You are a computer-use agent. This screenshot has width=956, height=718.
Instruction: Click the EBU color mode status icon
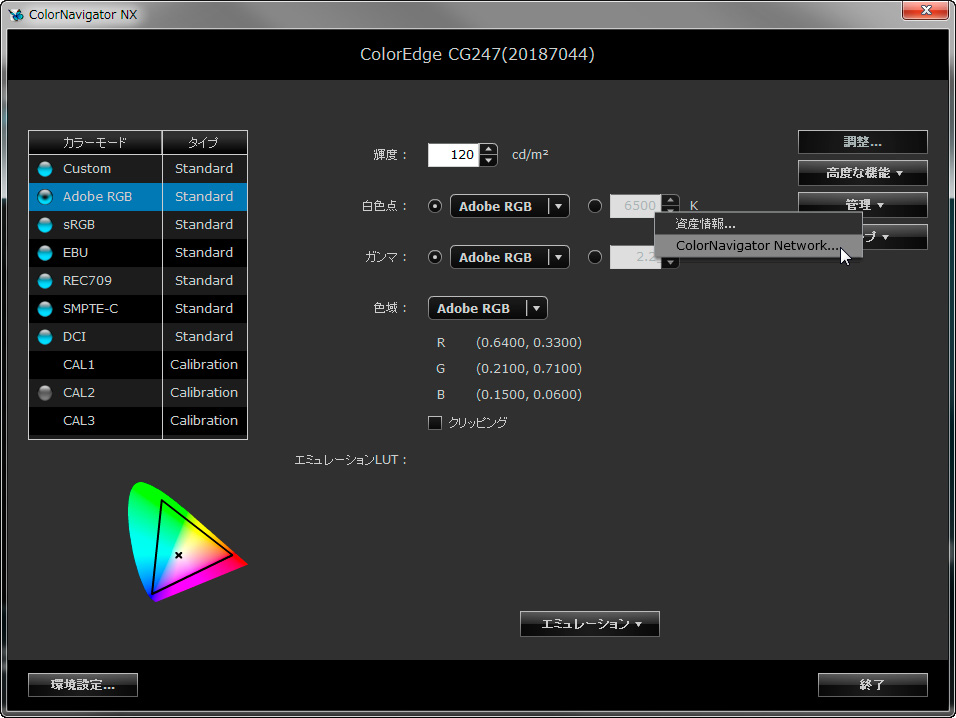pyautogui.click(x=45, y=253)
